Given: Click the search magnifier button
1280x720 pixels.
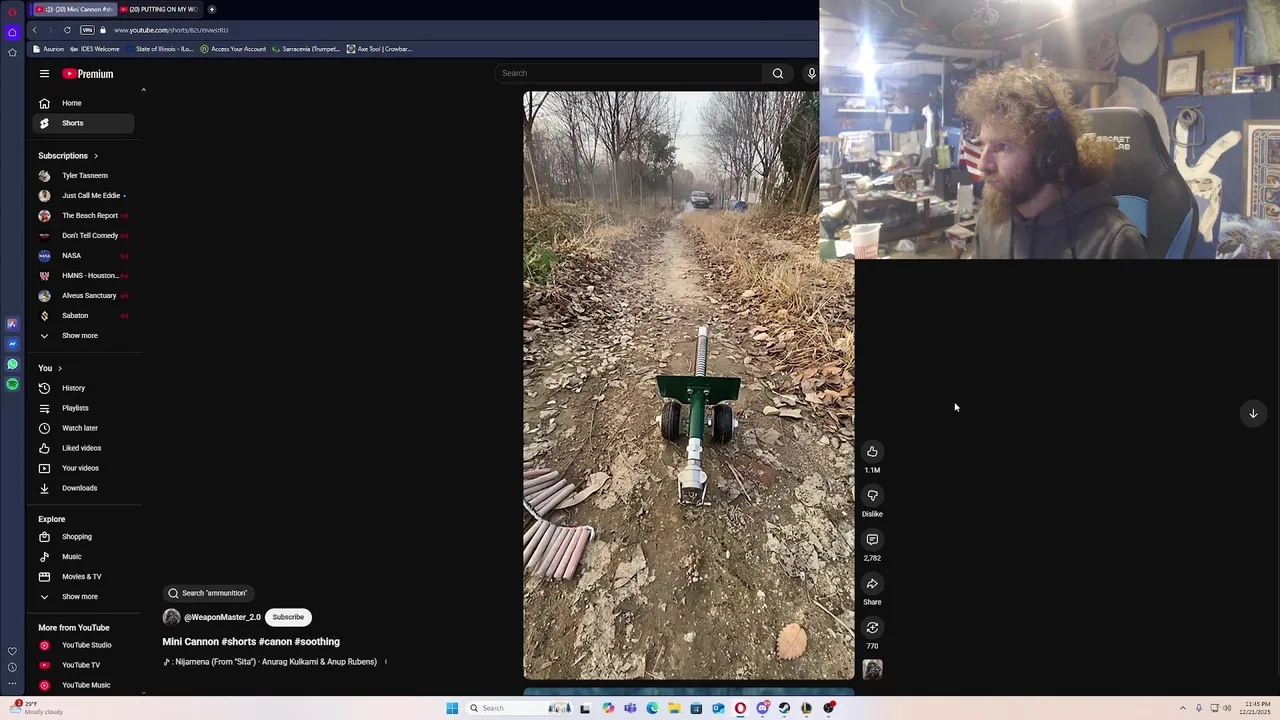Looking at the screenshot, I should coord(777,73).
